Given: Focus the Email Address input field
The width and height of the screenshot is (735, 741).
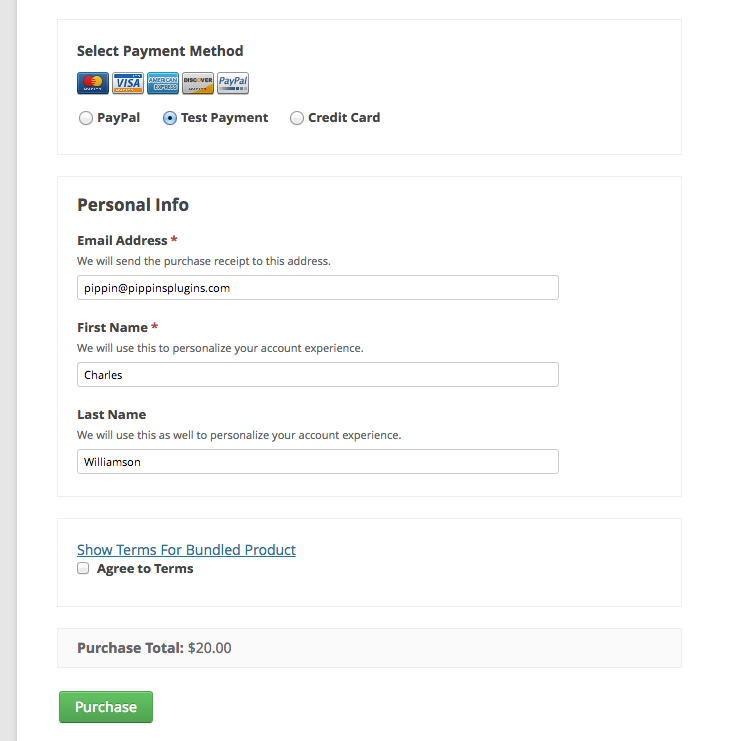Looking at the screenshot, I should click(x=317, y=288).
